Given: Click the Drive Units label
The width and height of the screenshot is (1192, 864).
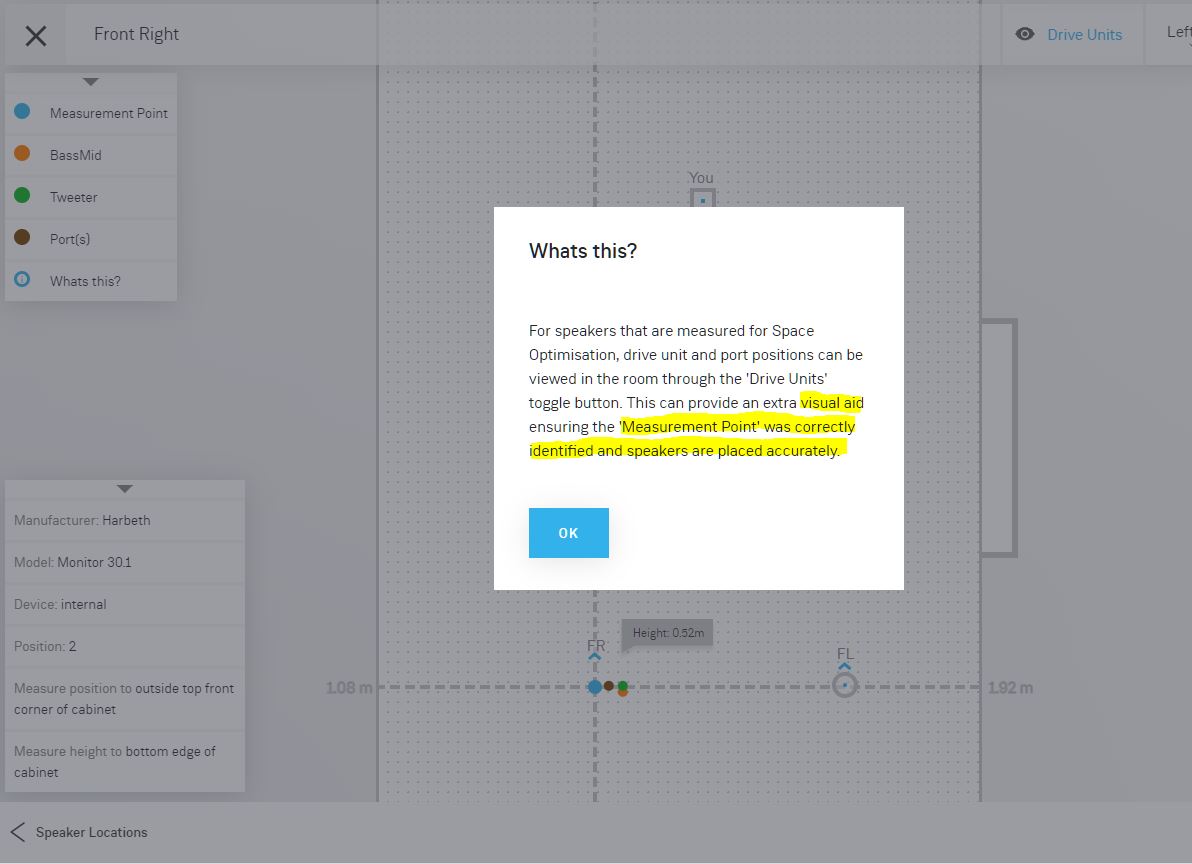Looking at the screenshot, I should coord(1084,35).
